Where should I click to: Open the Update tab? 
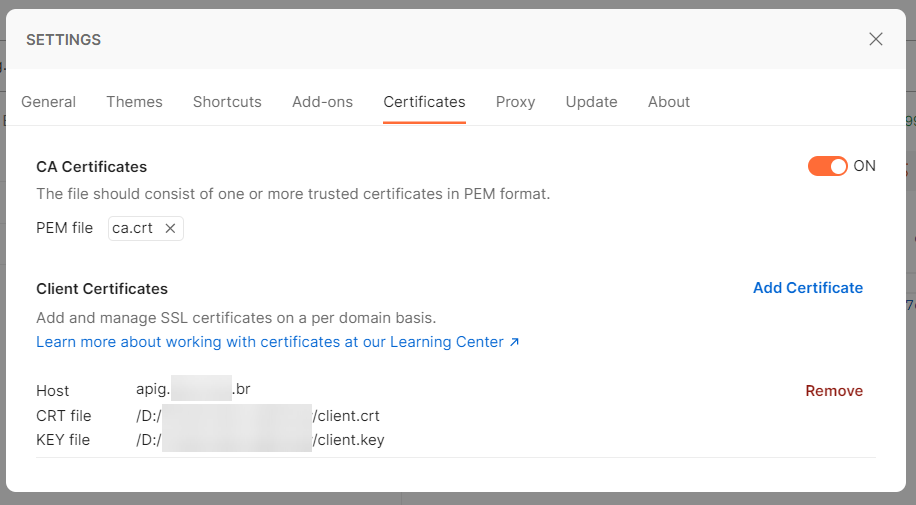(x=591, y=102)
